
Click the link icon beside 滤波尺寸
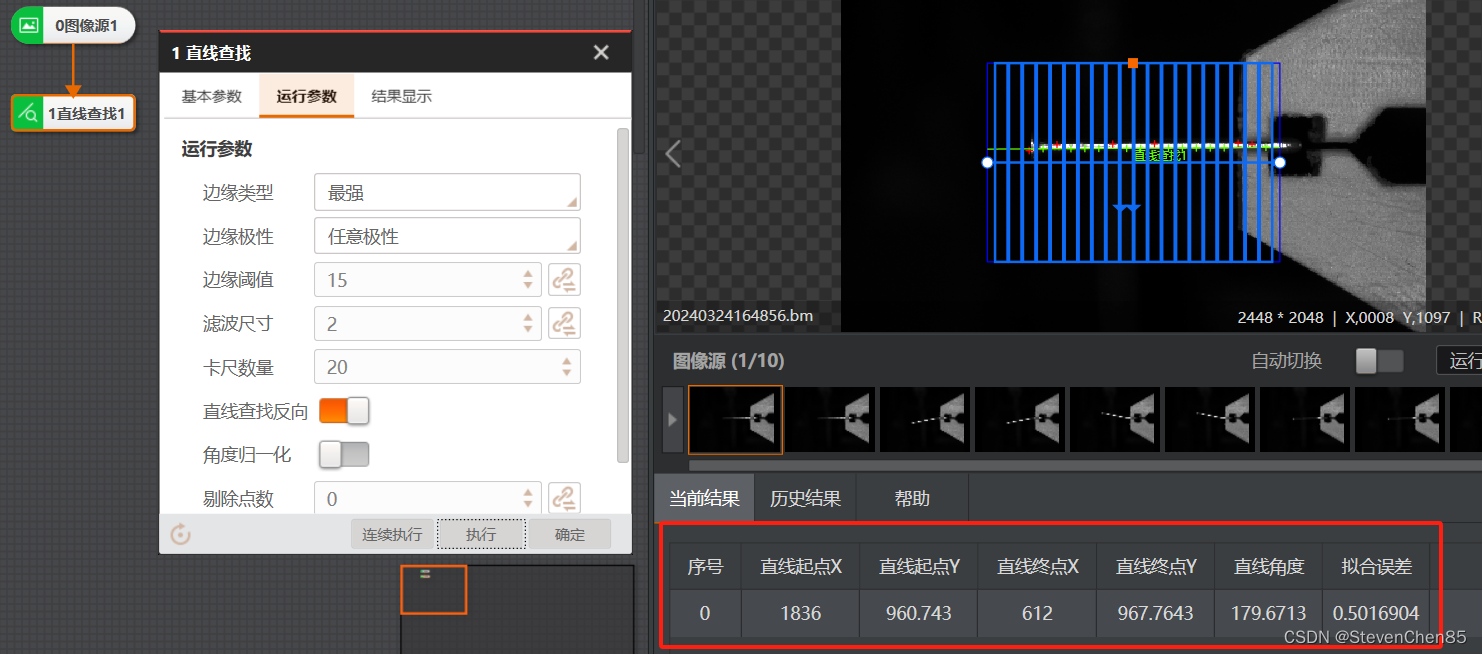coord(564,323)
